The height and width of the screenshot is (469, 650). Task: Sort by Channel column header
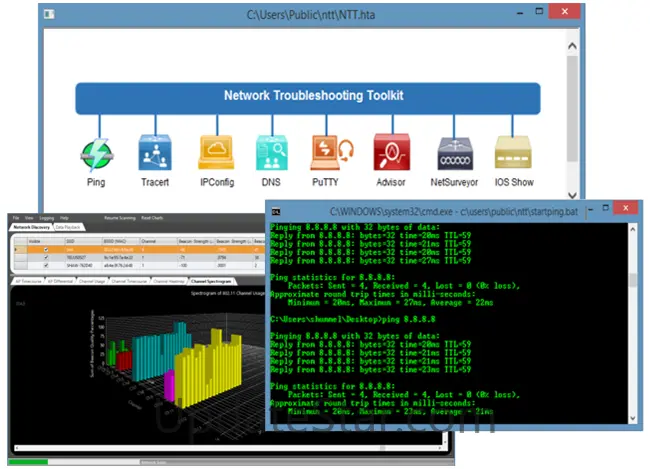click(x=158, y=241)
